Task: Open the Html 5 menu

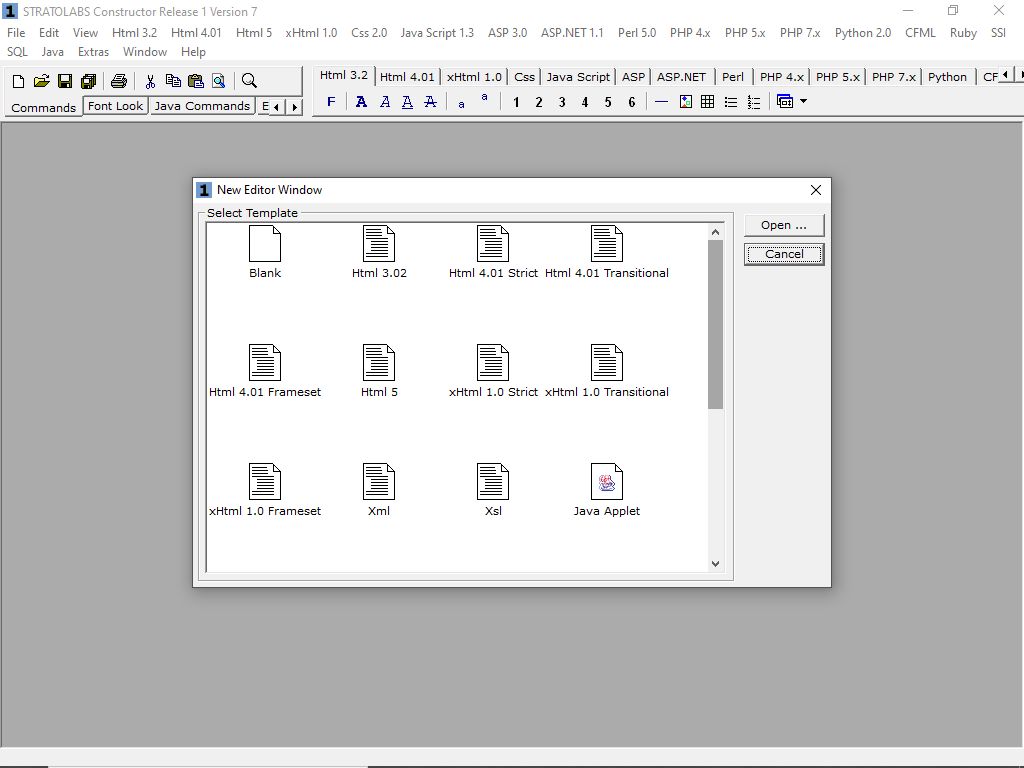Action: click(x=253, y=33)
